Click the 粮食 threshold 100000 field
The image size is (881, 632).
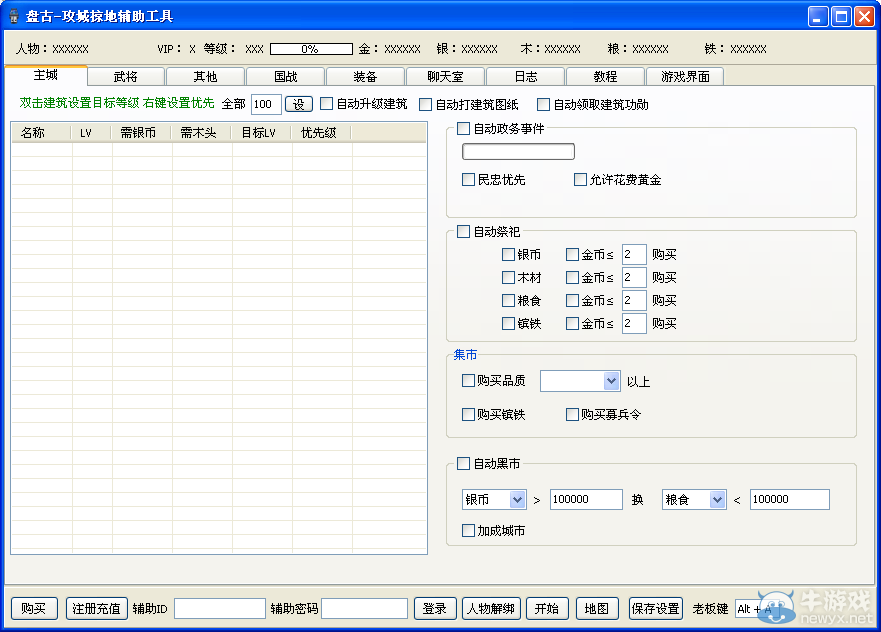(x=789, y=499)
